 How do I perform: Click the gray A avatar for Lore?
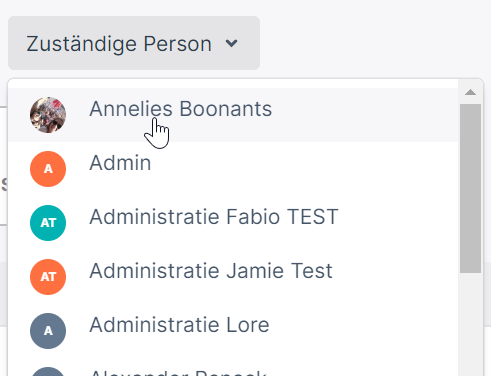coord(48,331)
